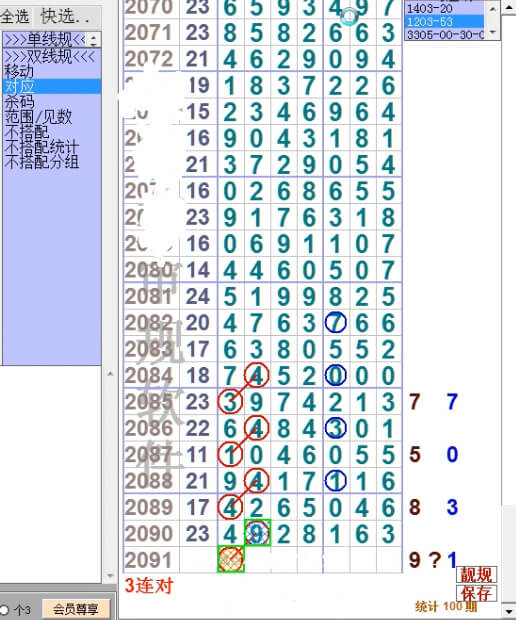Step the 单线规 spinner arrows

tap(94, 40)
